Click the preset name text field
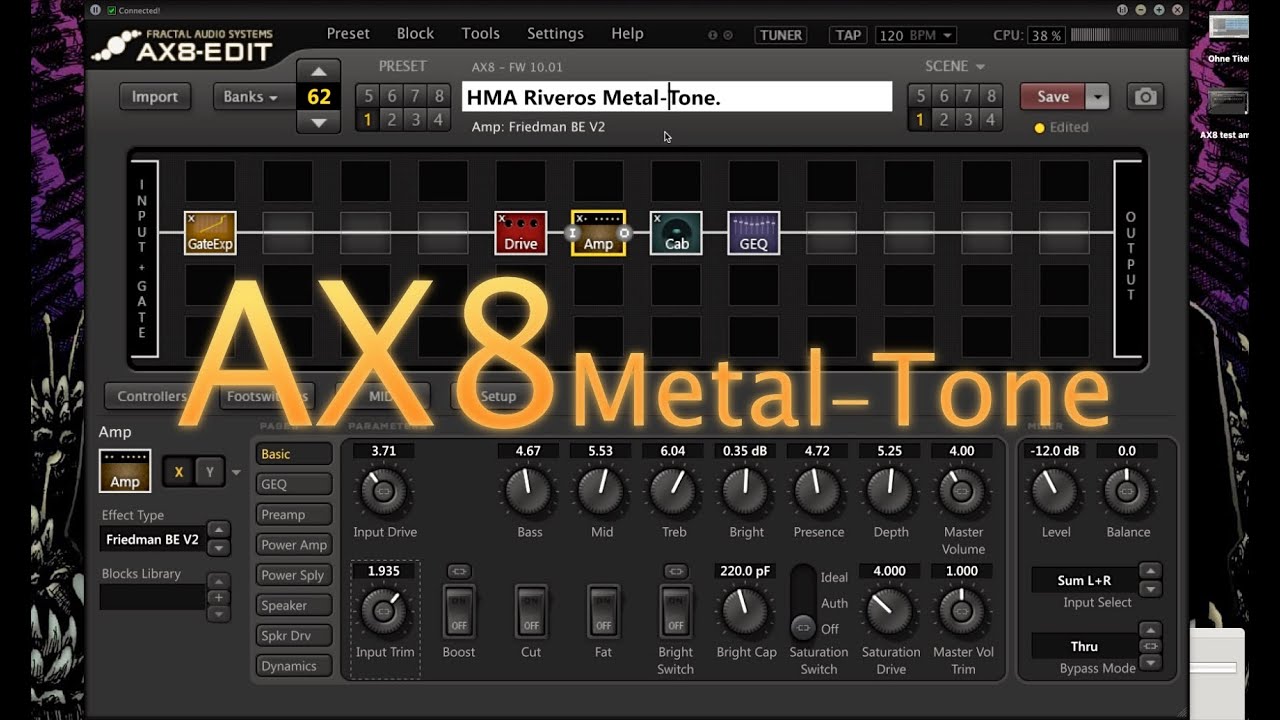This screenshot has width=1280, height=720. pos(677,97)
